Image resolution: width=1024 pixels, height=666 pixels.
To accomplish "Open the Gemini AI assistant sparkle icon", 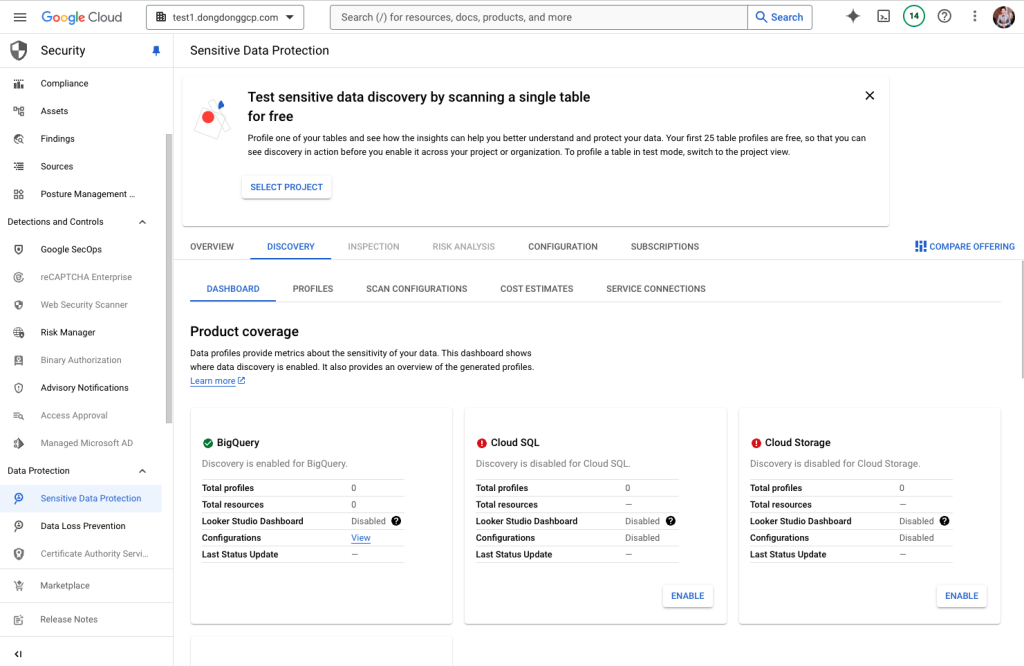I will (x=853, y=16).
